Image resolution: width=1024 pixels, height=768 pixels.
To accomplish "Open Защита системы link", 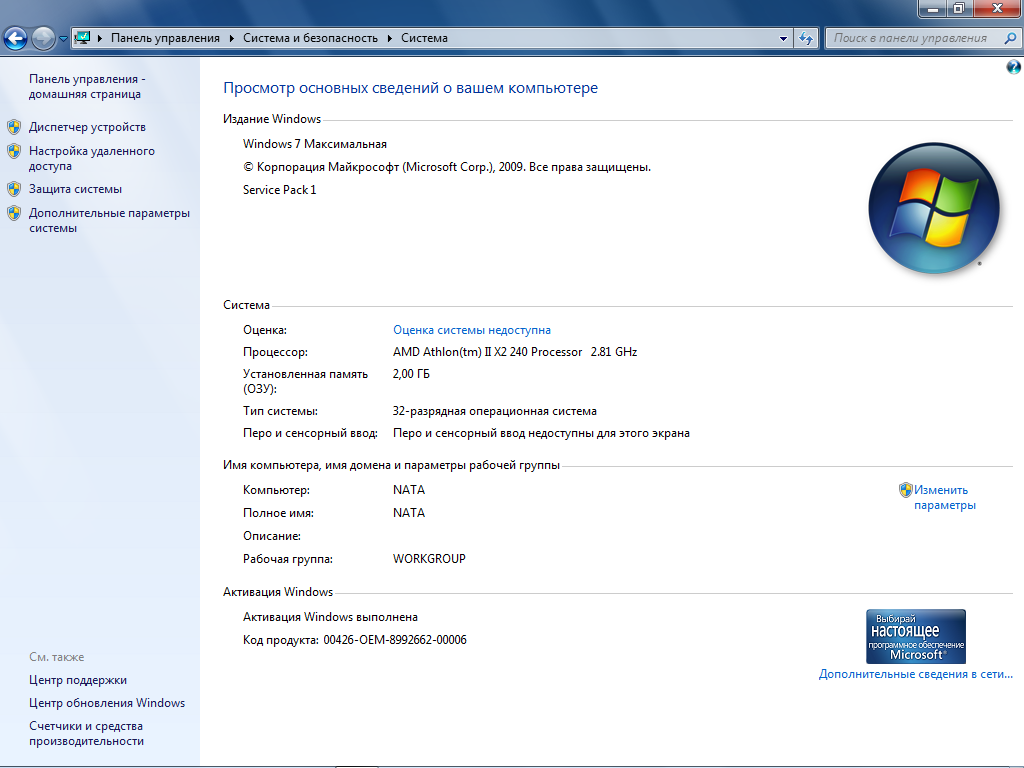I will pos(75,189).
